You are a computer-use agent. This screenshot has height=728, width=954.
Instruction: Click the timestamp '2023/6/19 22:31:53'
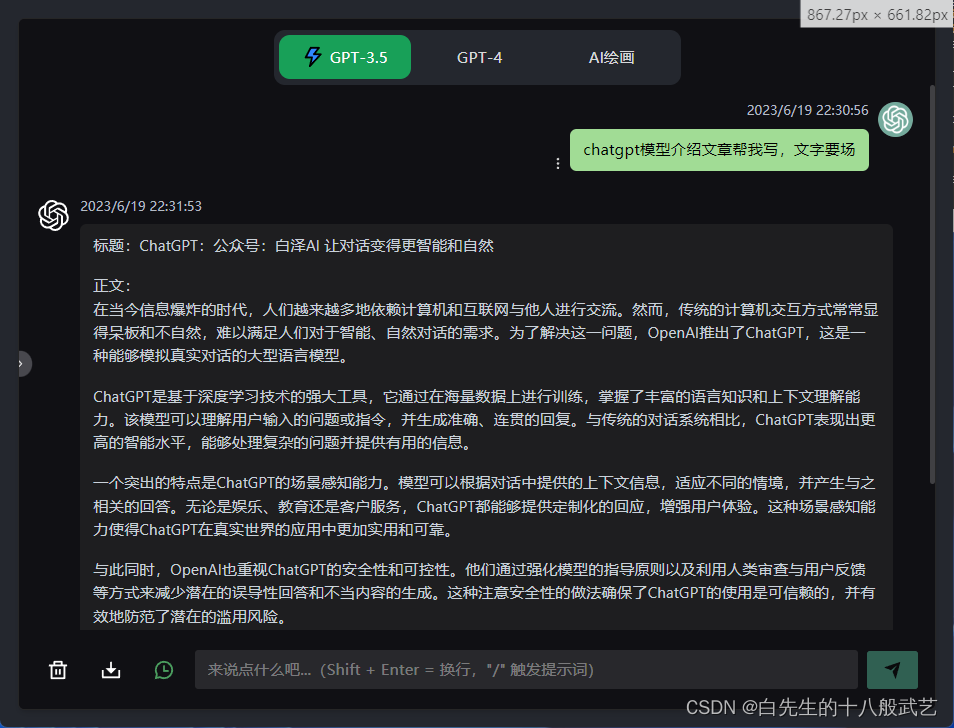point(141,206)
